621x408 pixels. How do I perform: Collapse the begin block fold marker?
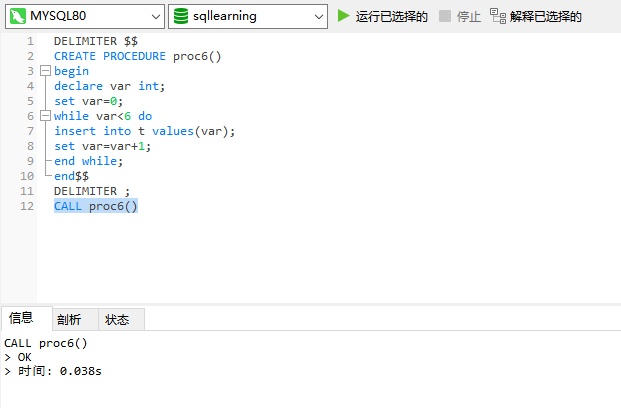(46, 71)
